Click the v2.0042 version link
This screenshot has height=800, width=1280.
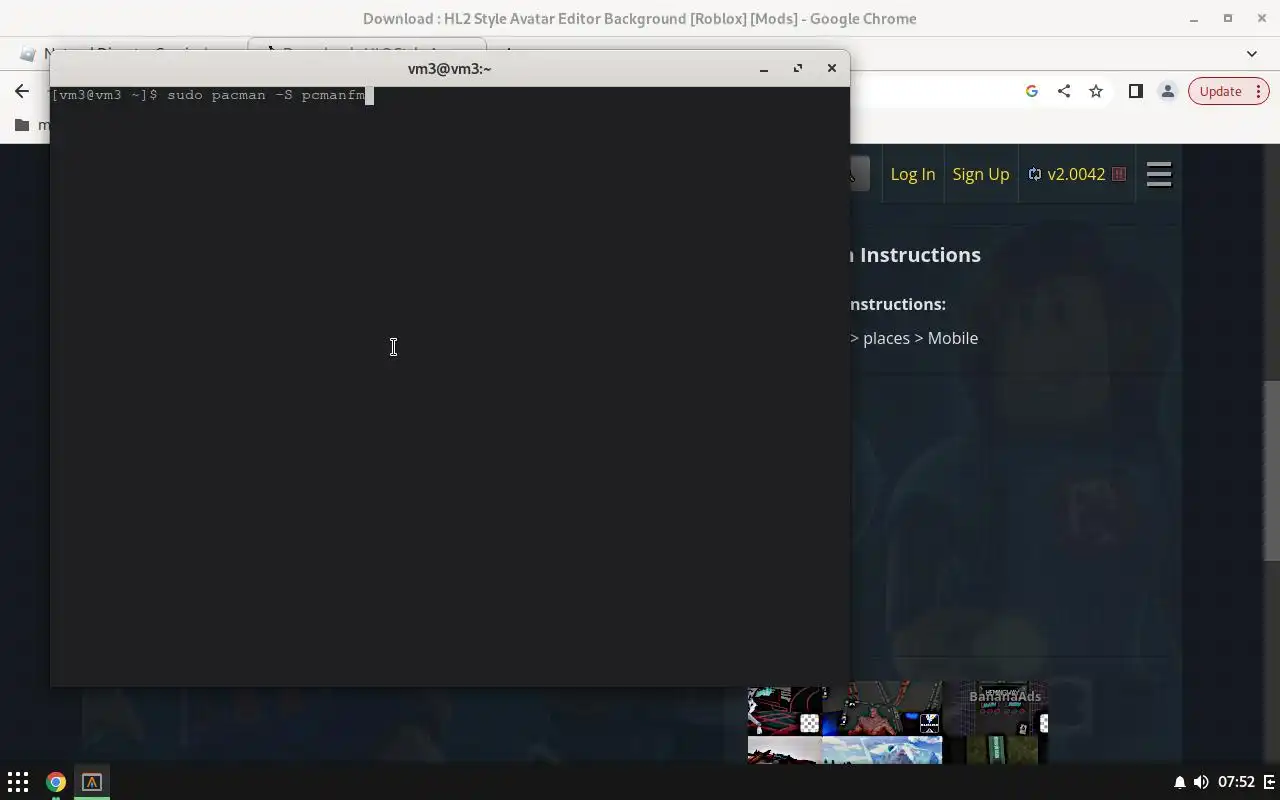[x=1076, y=174]
